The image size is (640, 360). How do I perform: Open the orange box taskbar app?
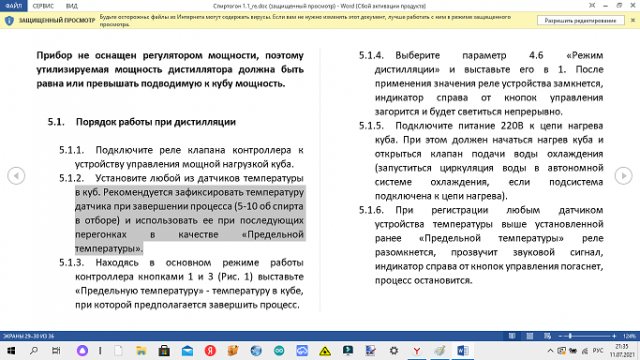233,351
